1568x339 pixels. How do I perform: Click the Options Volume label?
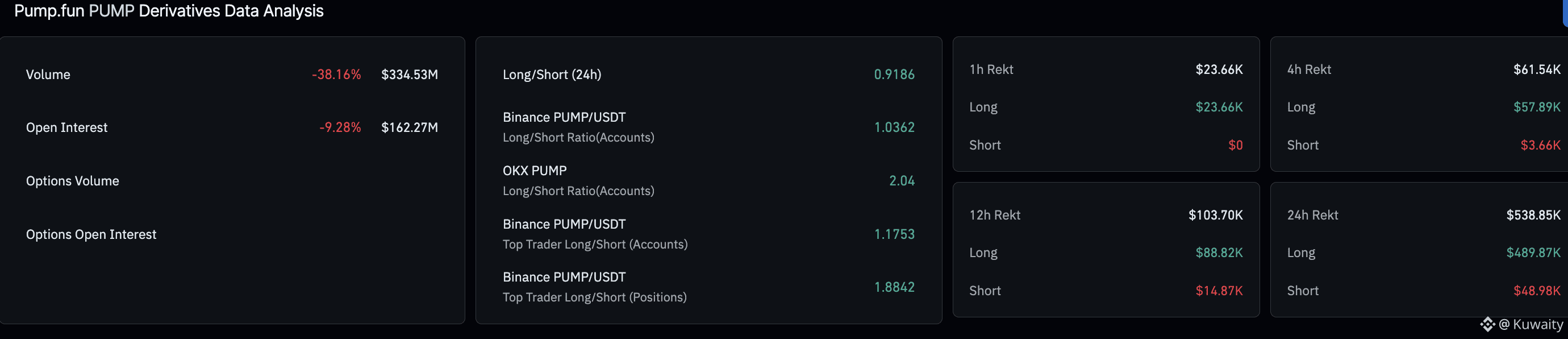(x=73, y=181)
